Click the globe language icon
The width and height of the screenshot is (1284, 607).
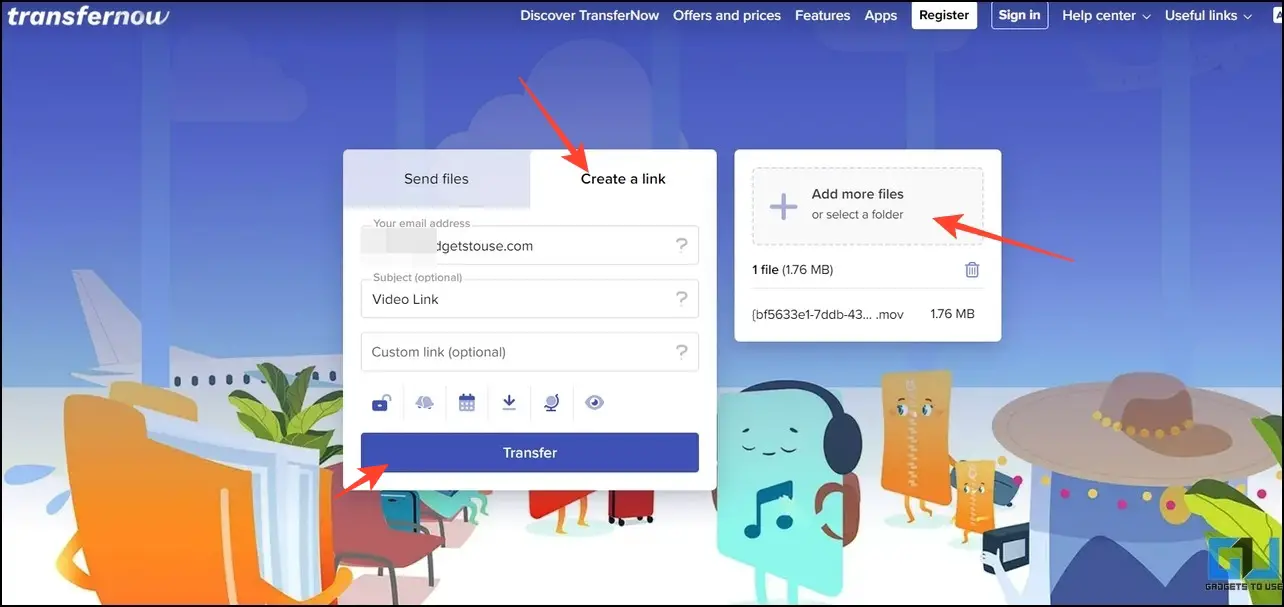pos(551,403)
